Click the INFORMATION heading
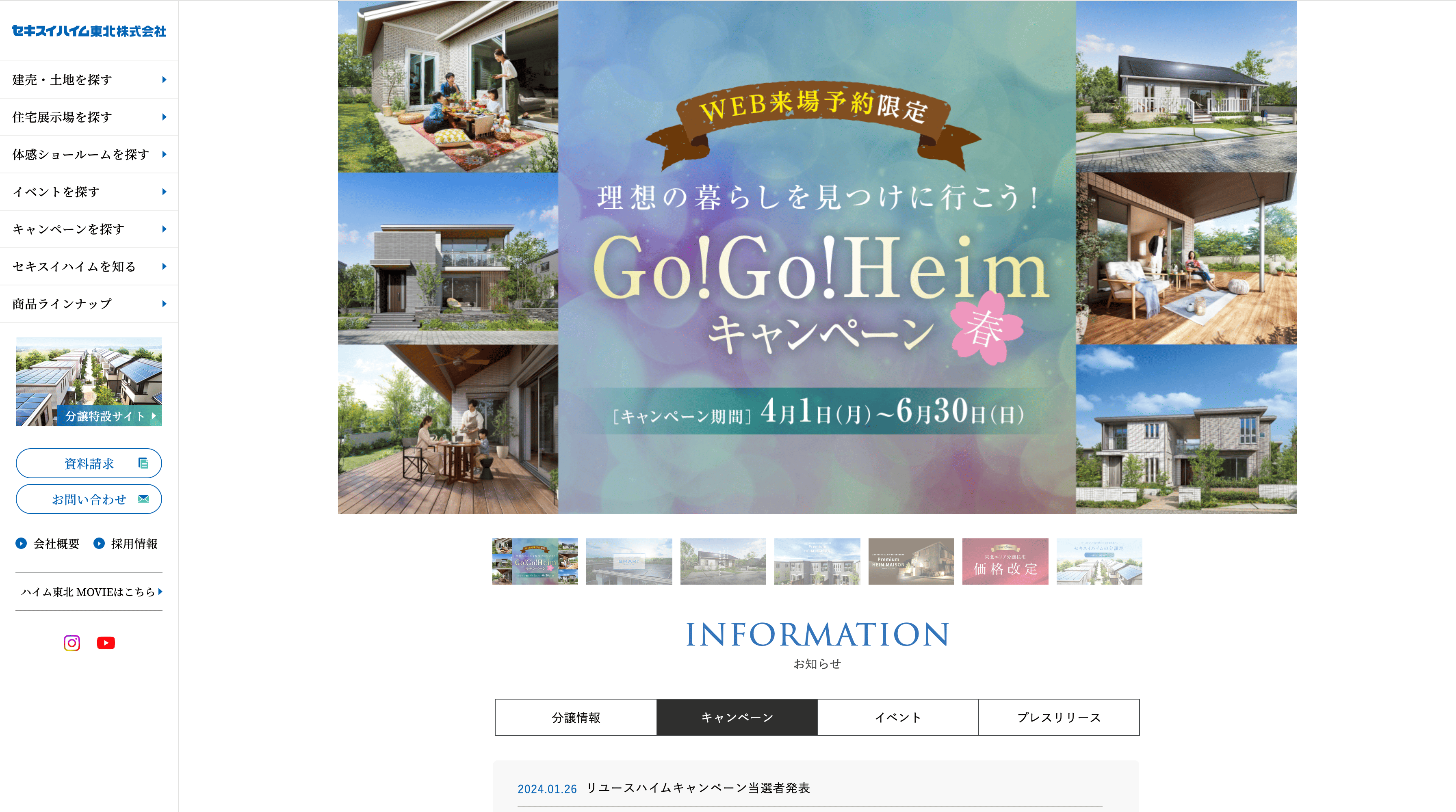 (x=817, y=634)
